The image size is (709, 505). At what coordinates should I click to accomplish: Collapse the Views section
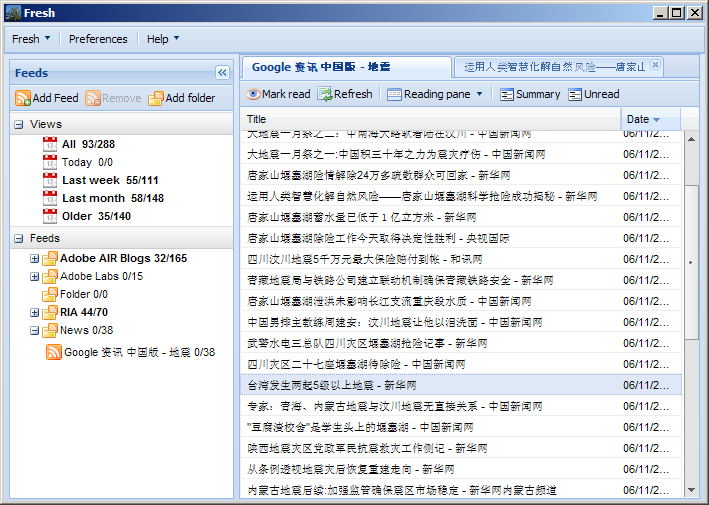coord(19,124)
